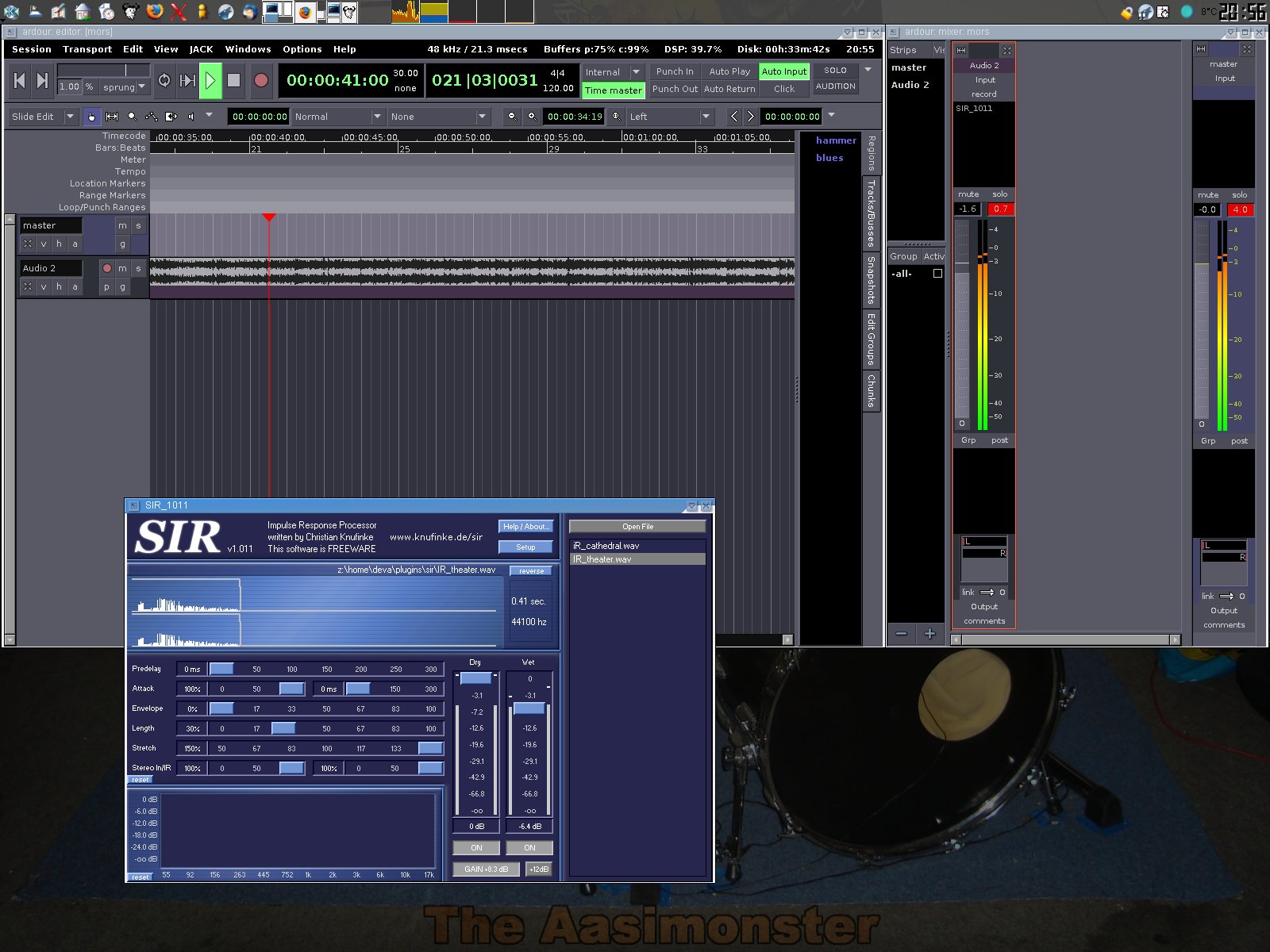Select the timefx stretch tool
Screen dimensions: 1270x952
coord(171,117)
